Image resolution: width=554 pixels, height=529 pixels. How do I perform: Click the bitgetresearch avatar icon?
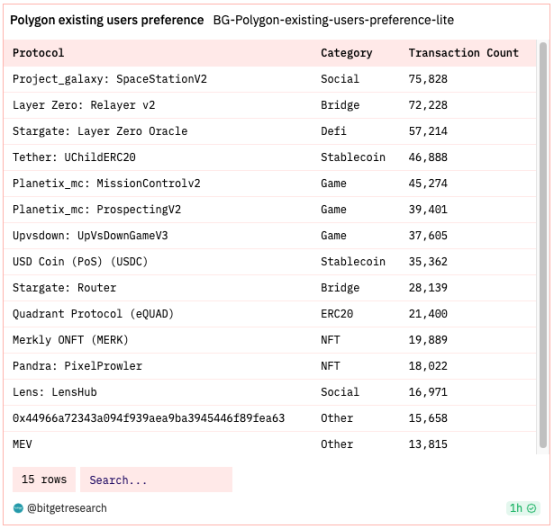pyautogui.click(x=18, y=508)
